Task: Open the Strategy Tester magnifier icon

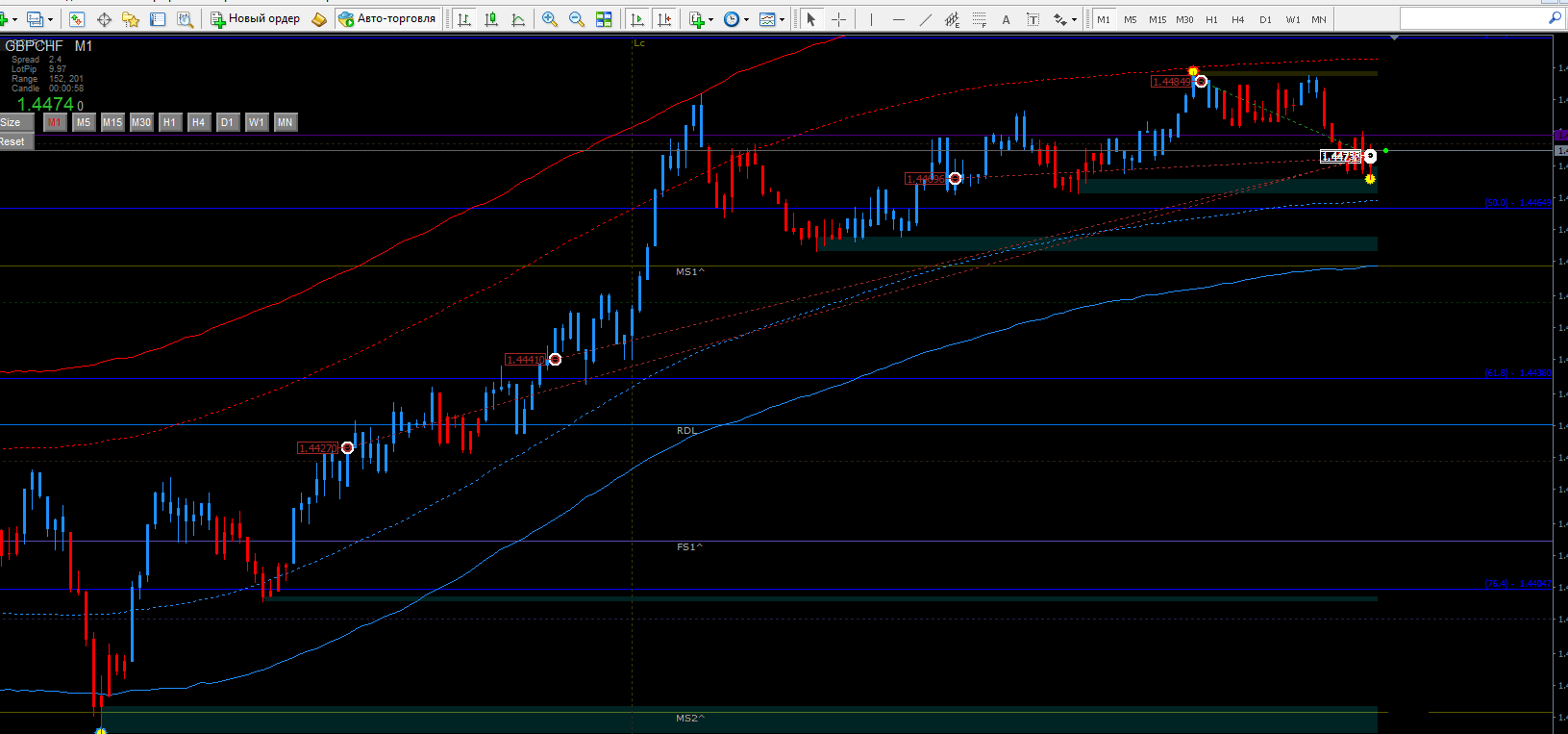Action: click(185, 19)
